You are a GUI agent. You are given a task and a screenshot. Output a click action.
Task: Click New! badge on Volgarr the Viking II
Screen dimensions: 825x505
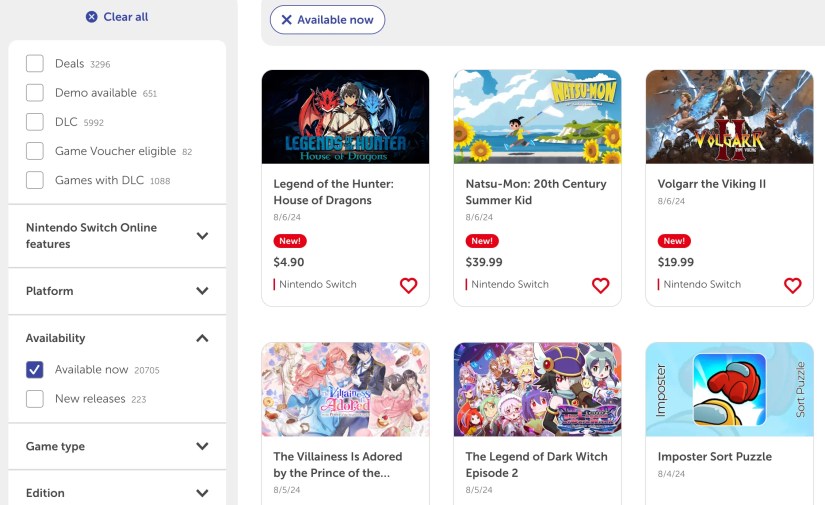click(674, 241)
